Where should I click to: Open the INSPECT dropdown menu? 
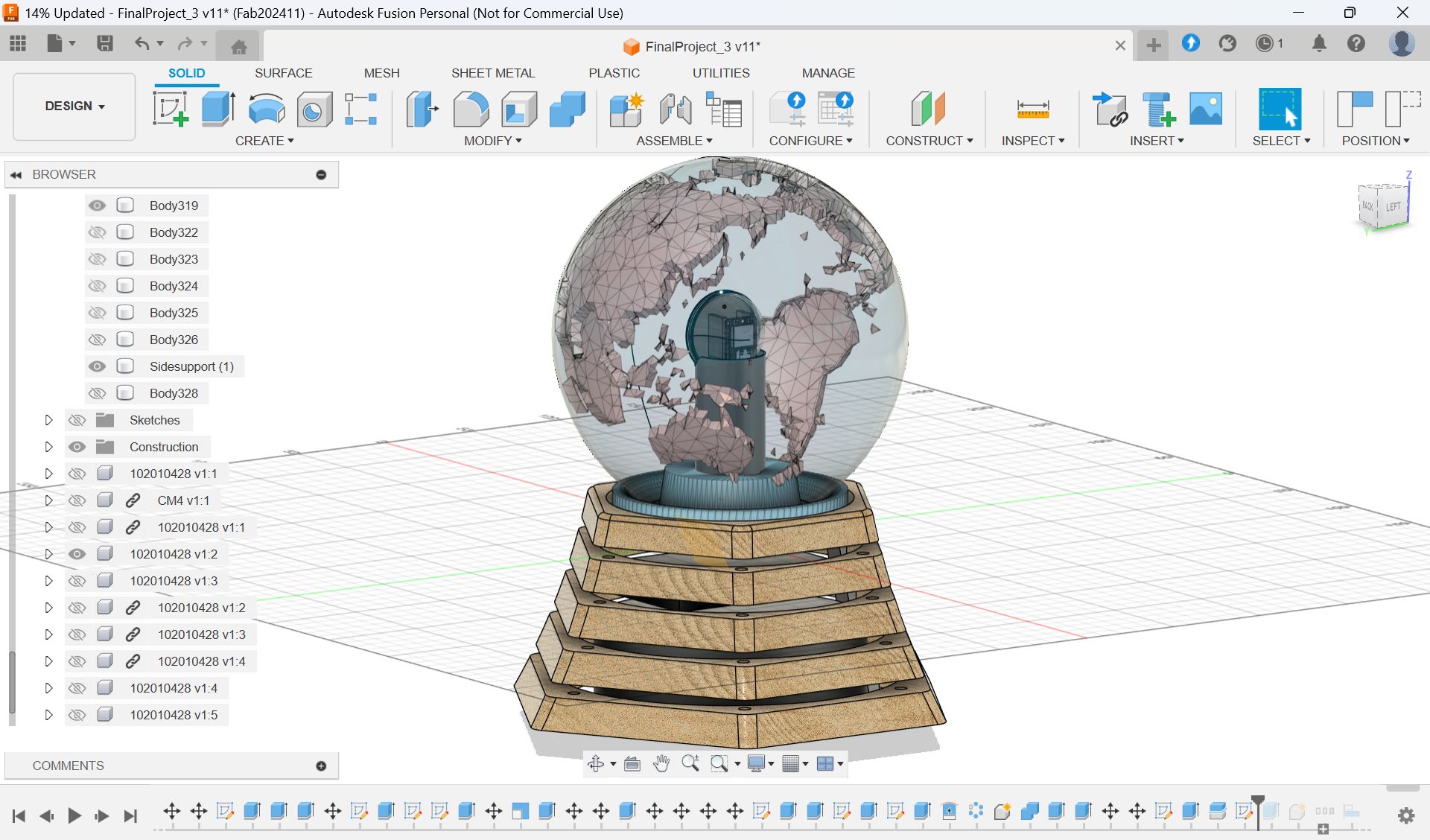(x=1033, y=141)
